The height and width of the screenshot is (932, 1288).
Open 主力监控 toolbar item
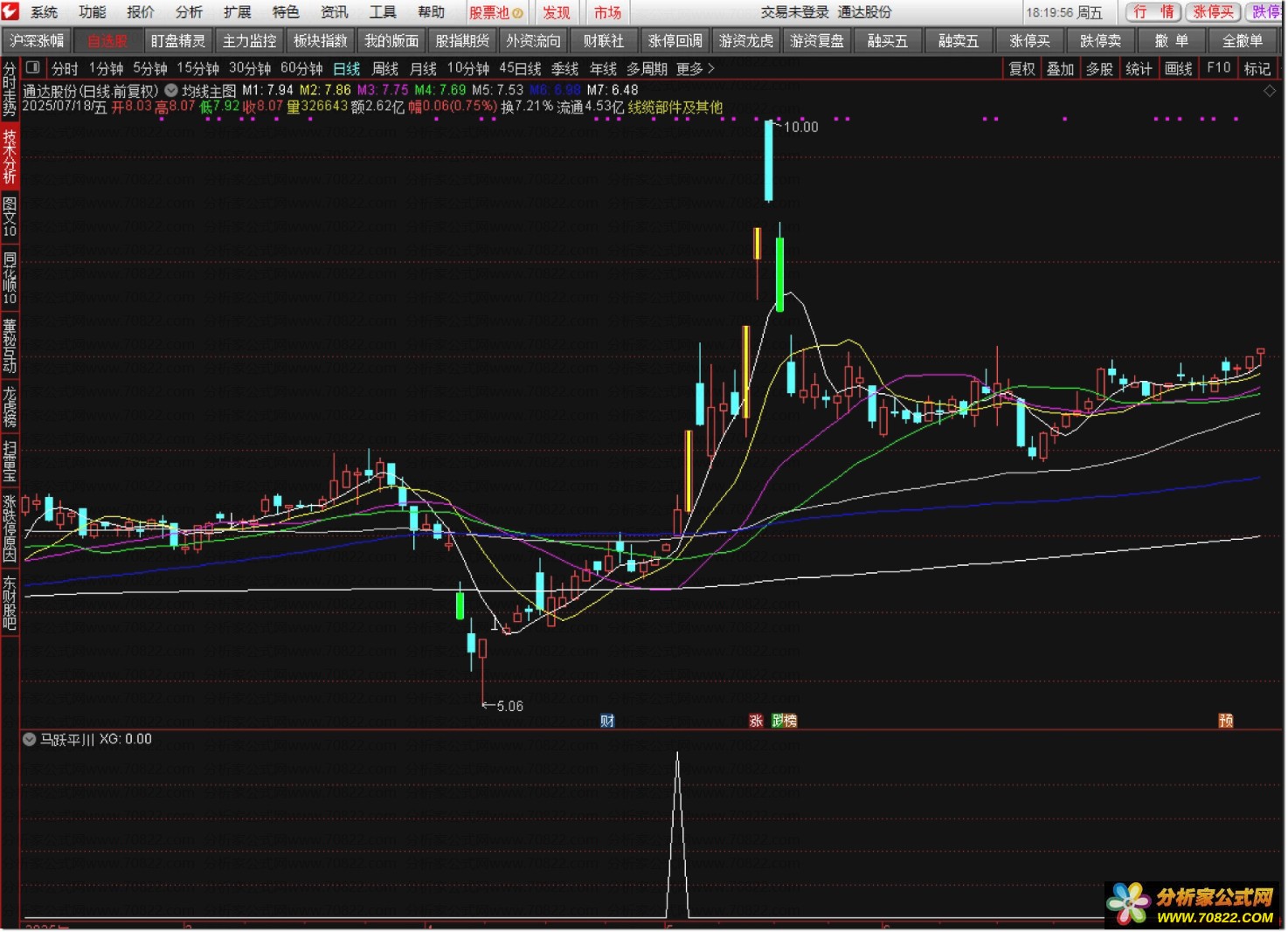tap(249, 41)
